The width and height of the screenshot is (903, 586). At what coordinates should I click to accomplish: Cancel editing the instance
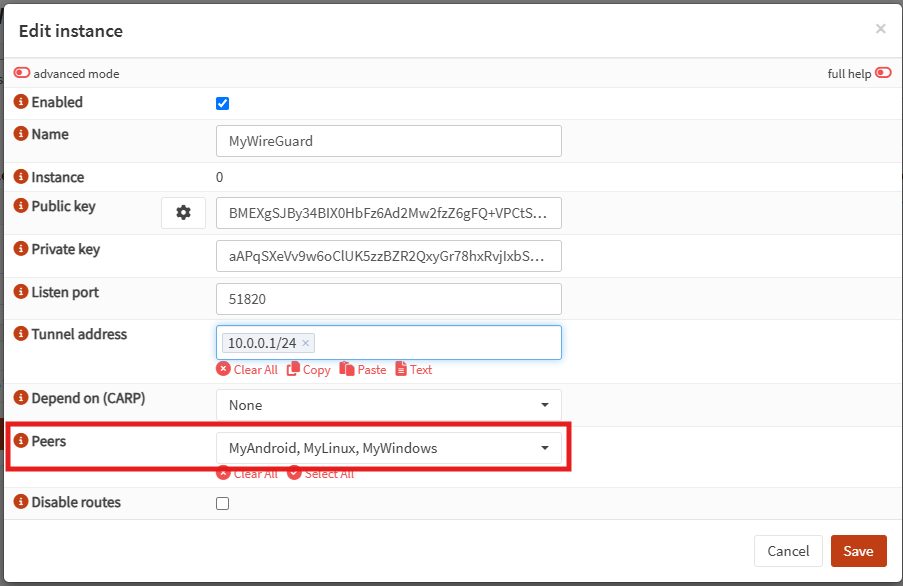(x=788, y=551)
